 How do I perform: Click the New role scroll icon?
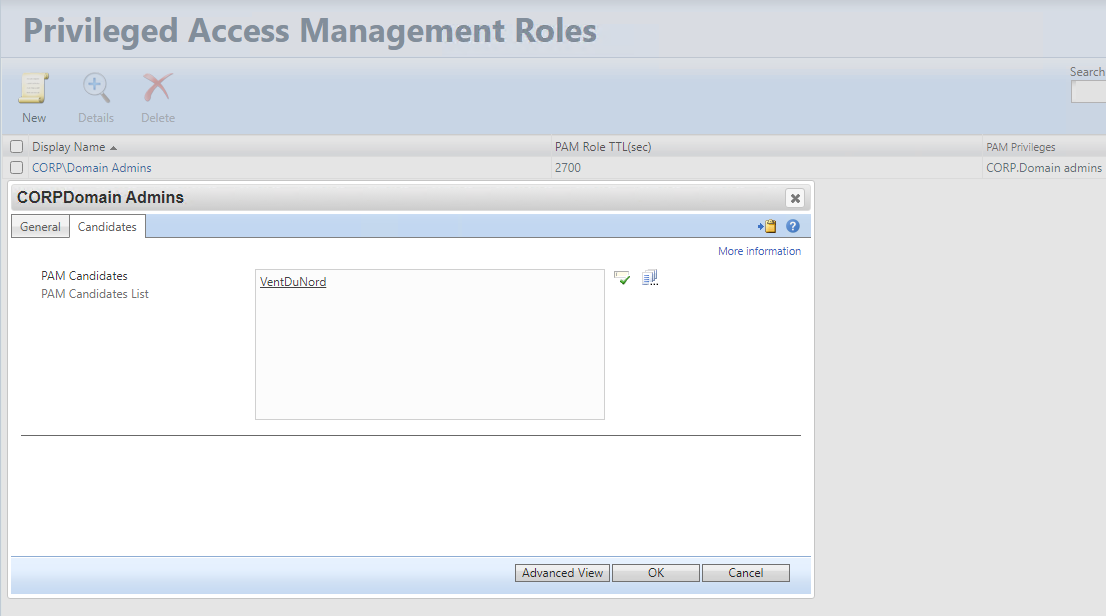pos(34,89)
